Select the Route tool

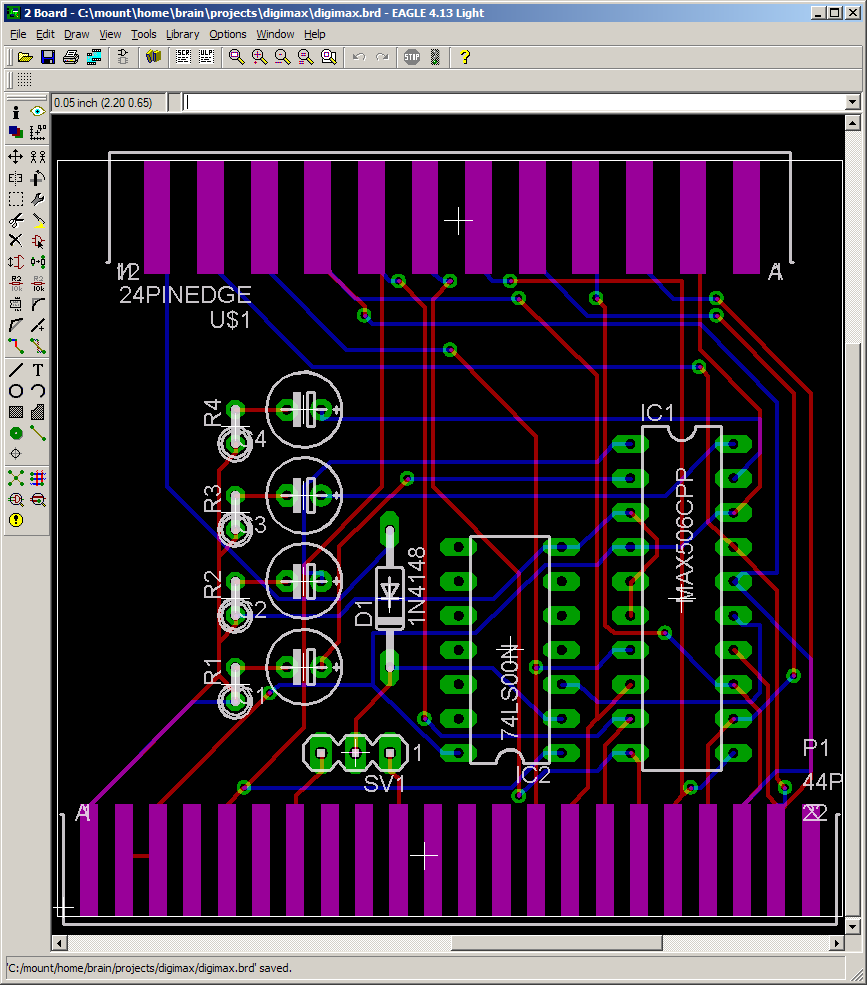point(16,346)
